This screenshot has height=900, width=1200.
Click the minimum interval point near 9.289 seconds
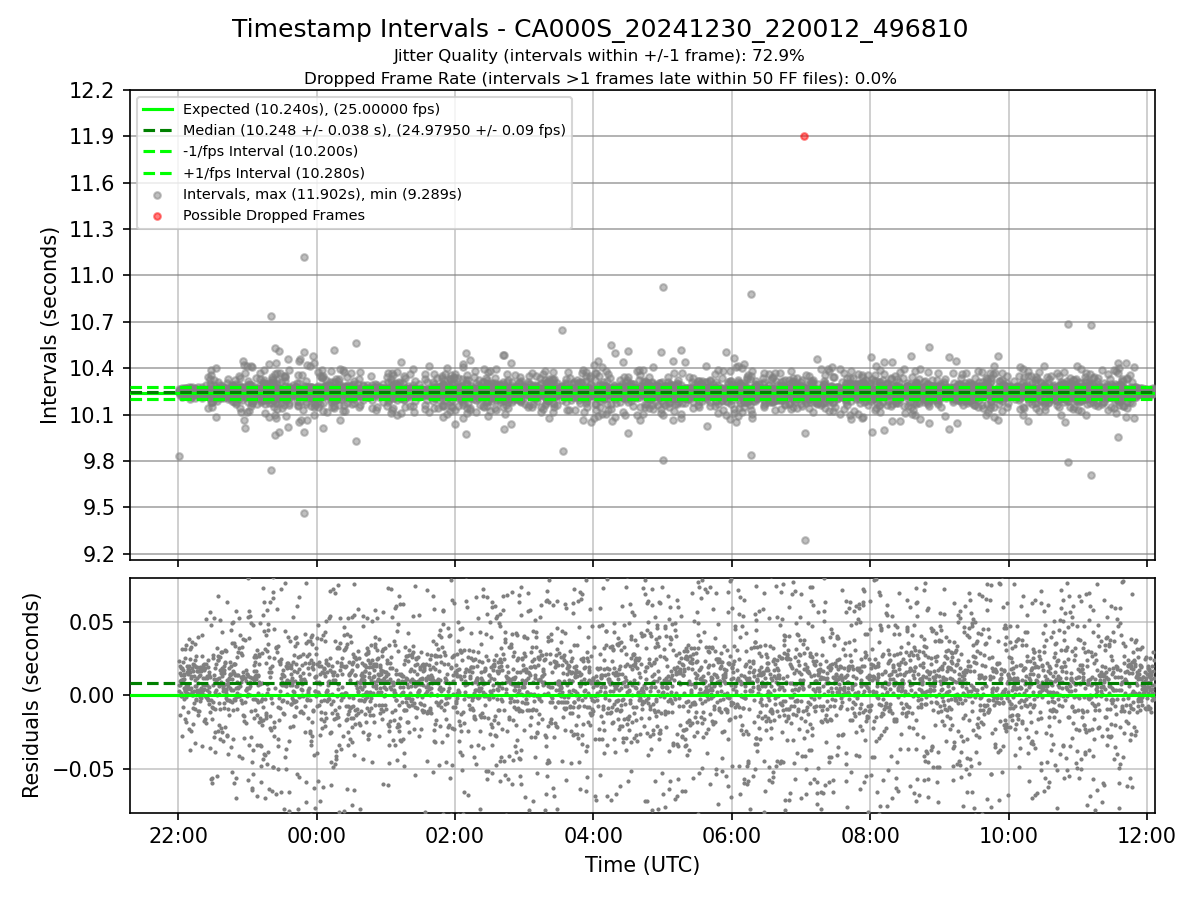[805, 540]
